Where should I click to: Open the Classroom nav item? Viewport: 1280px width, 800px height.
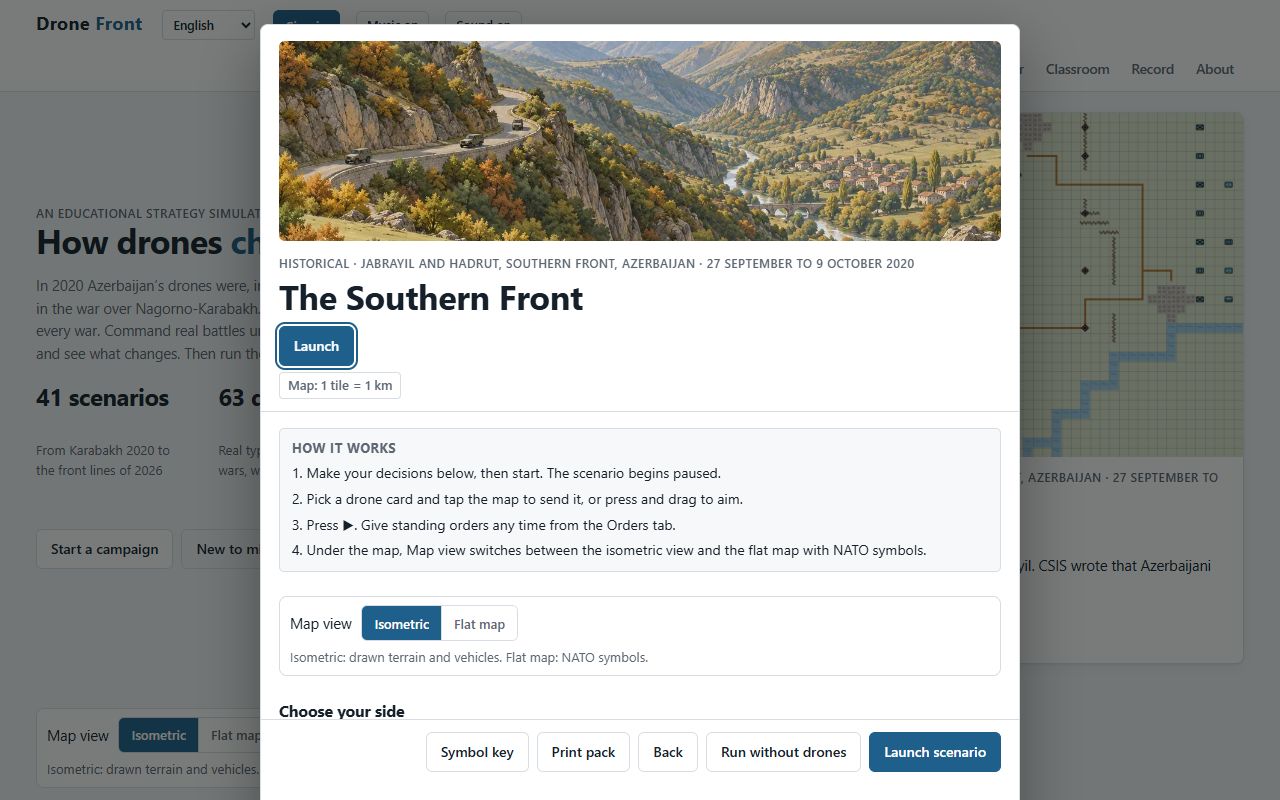tap(1077, 69)
